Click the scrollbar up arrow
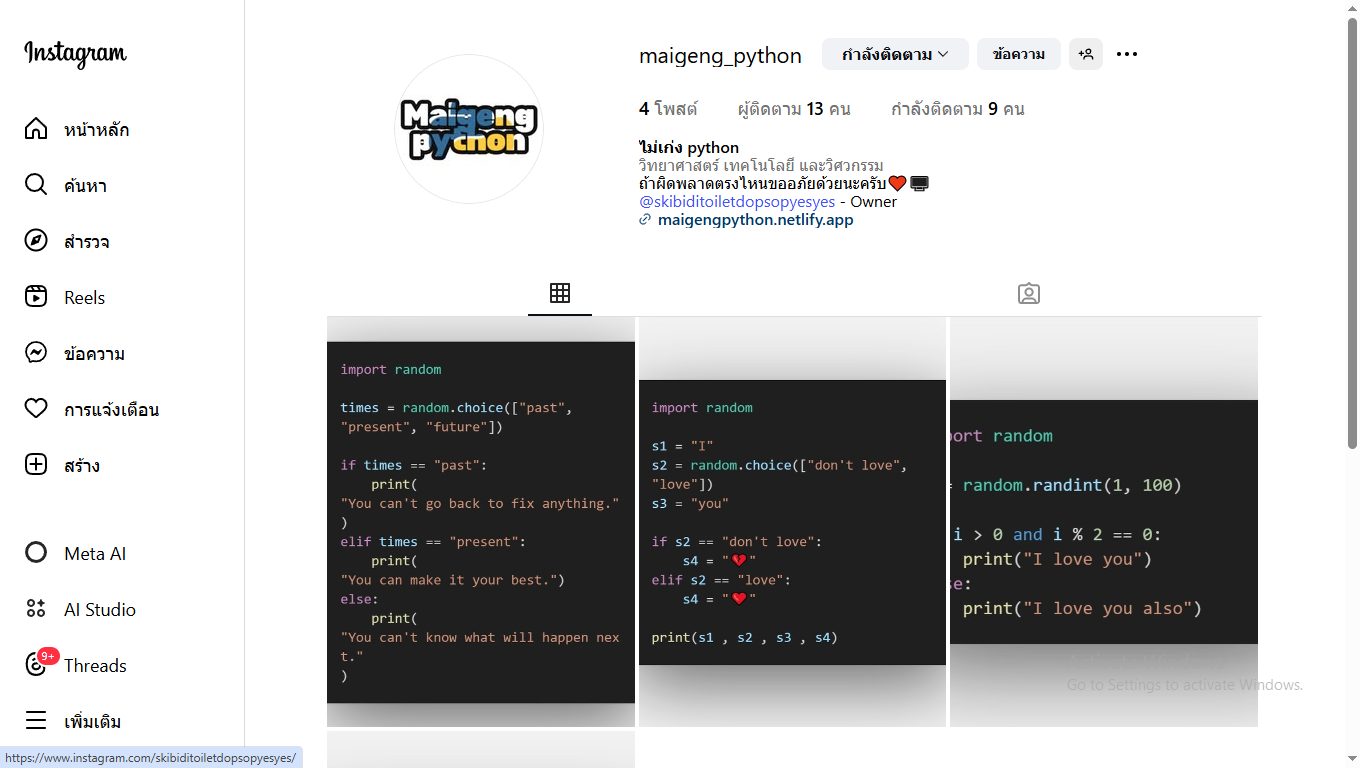This screenshot has width=1360, height=768. (x=1352, y=8)
